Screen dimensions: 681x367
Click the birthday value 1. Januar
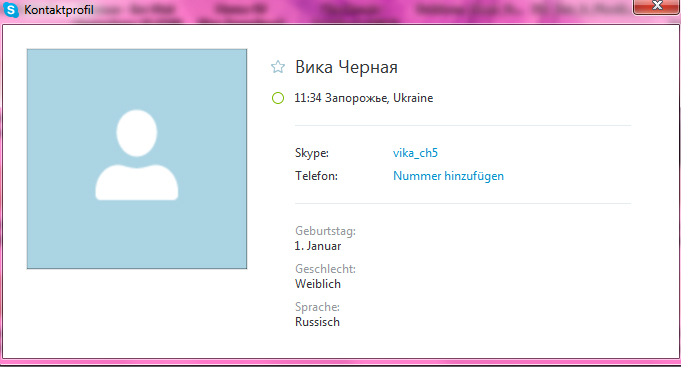point(318,246)
